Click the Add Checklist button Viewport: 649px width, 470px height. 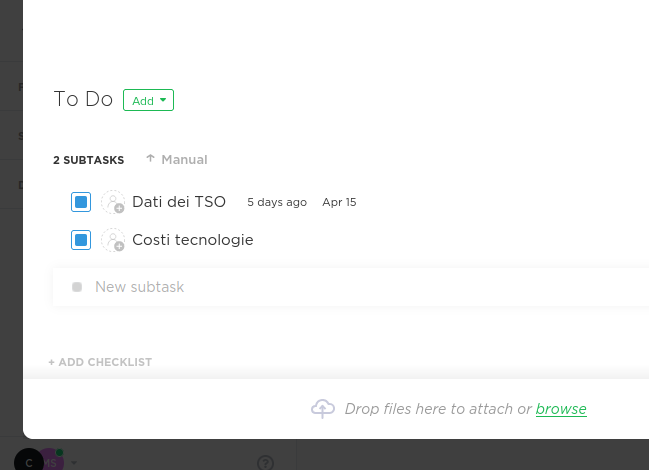point(100,362)
